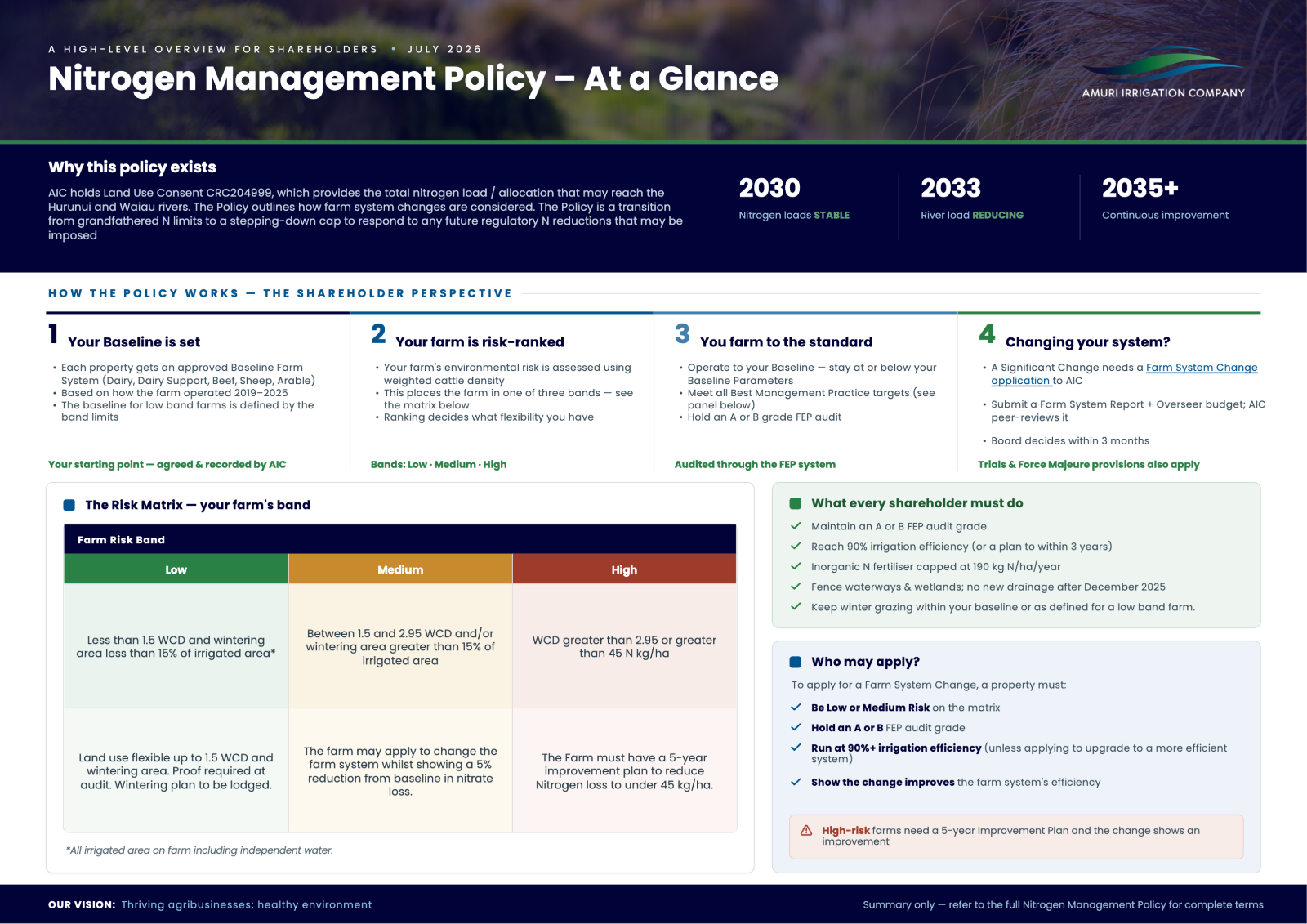
Task: Select the green Low band header
Action: tap(176, 569)
